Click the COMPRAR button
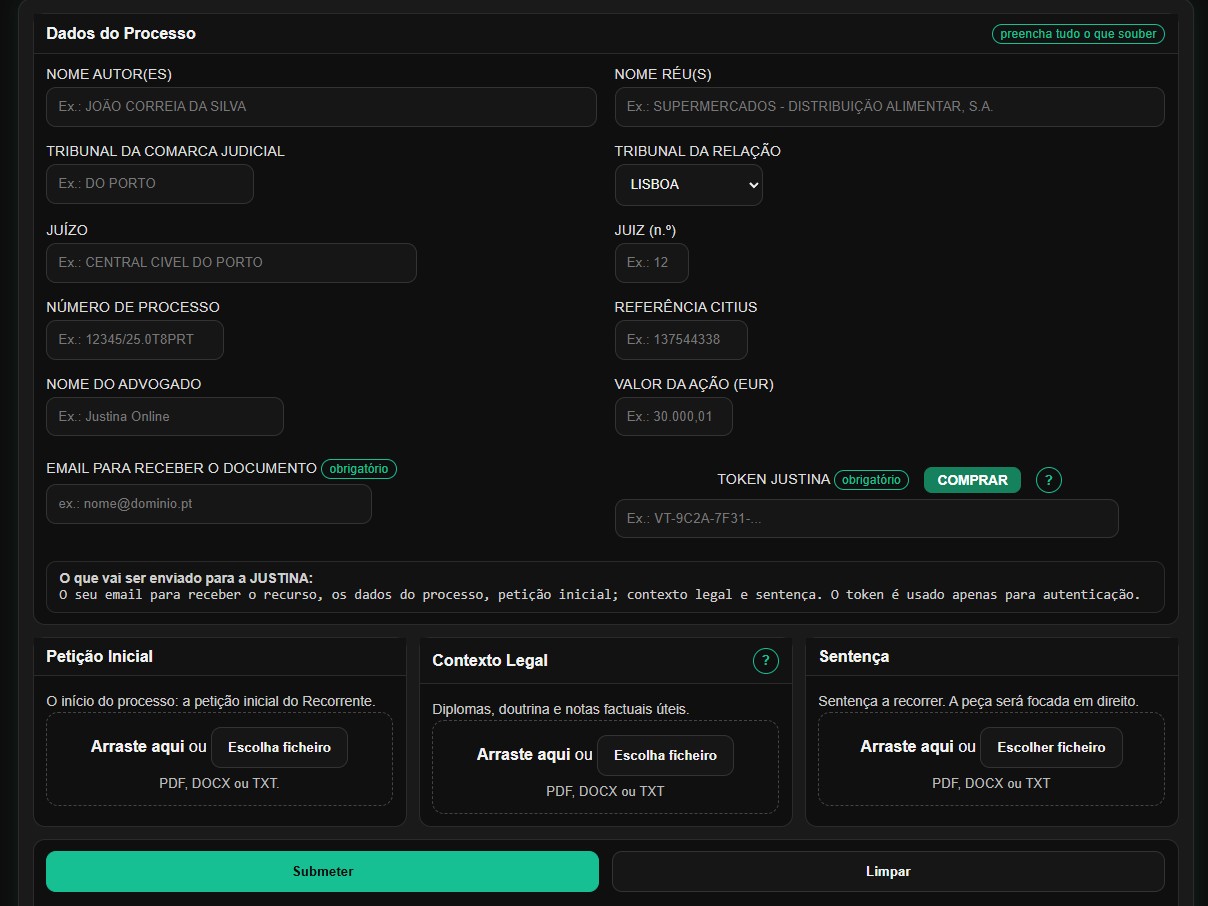This screenshot has width=1208, height=906. (971, 480)
